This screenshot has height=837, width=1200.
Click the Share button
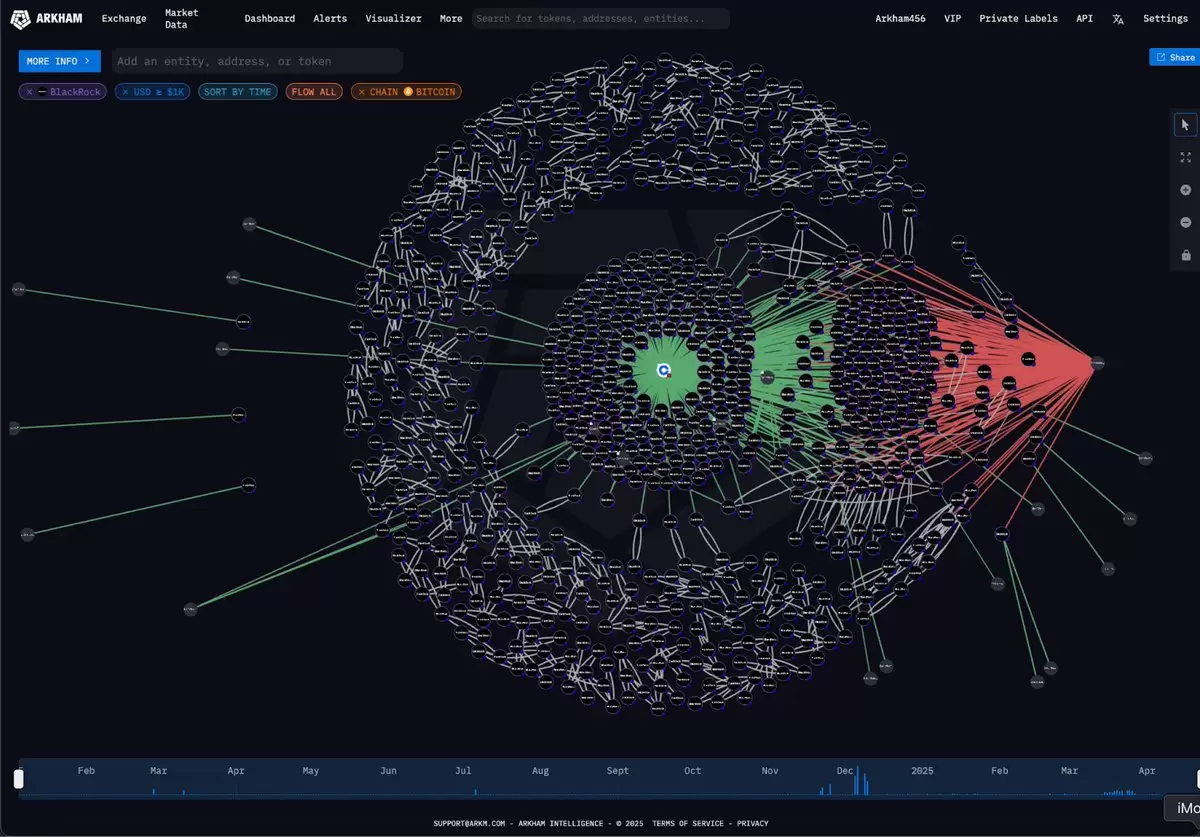tap(1174, 58)
